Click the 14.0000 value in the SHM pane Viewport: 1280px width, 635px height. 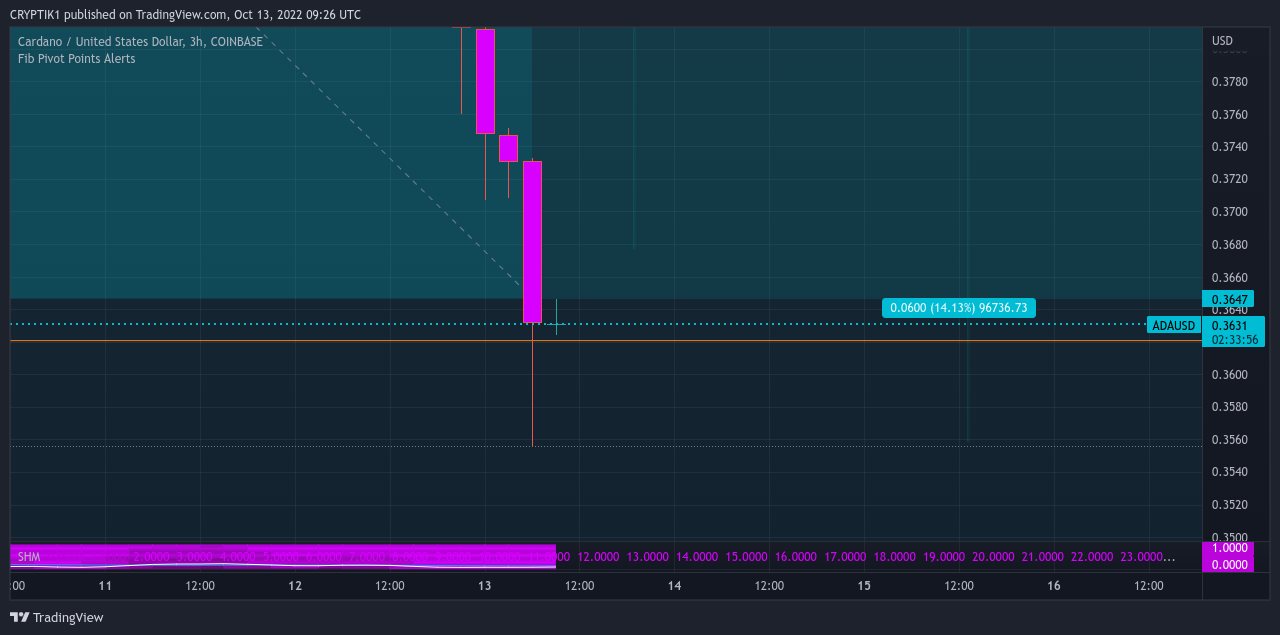(x=697, y=556)
